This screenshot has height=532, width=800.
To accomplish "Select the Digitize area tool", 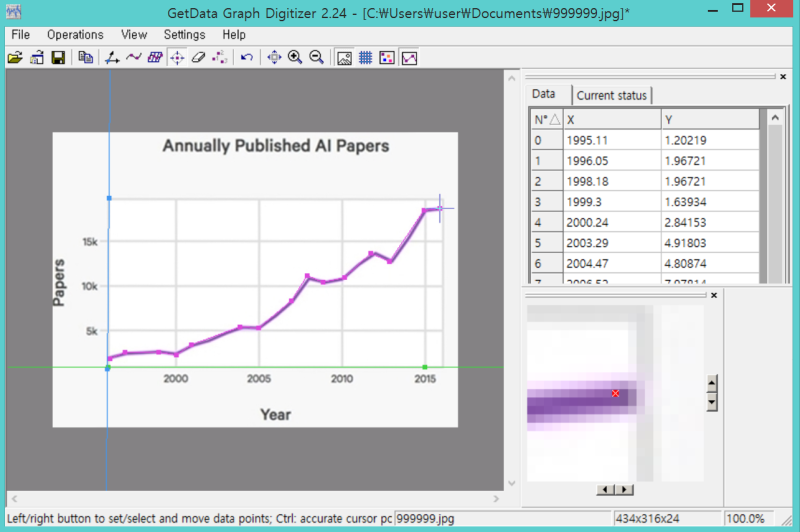I will [x=155, y=58].
